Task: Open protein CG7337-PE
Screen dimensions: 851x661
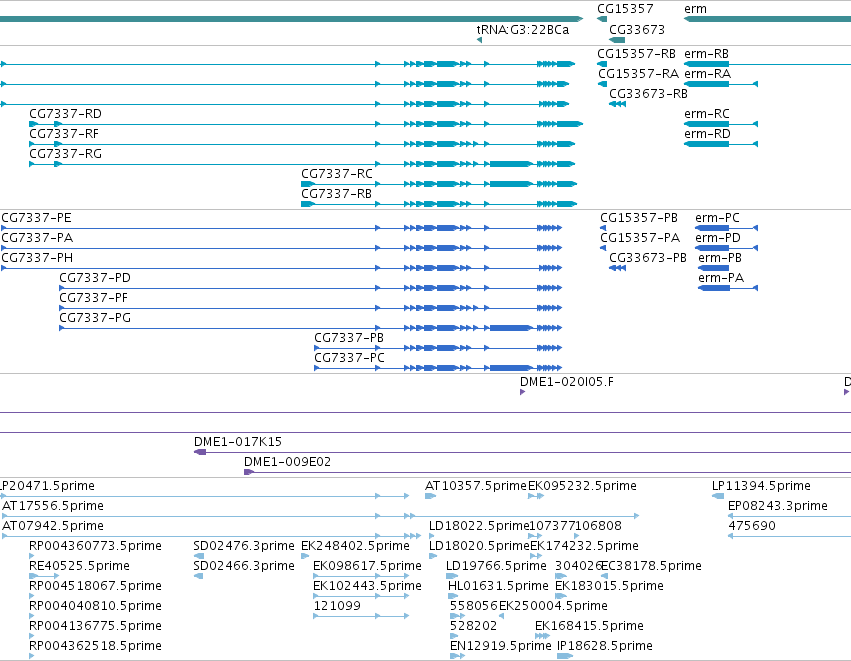Action: click(36, 218)
